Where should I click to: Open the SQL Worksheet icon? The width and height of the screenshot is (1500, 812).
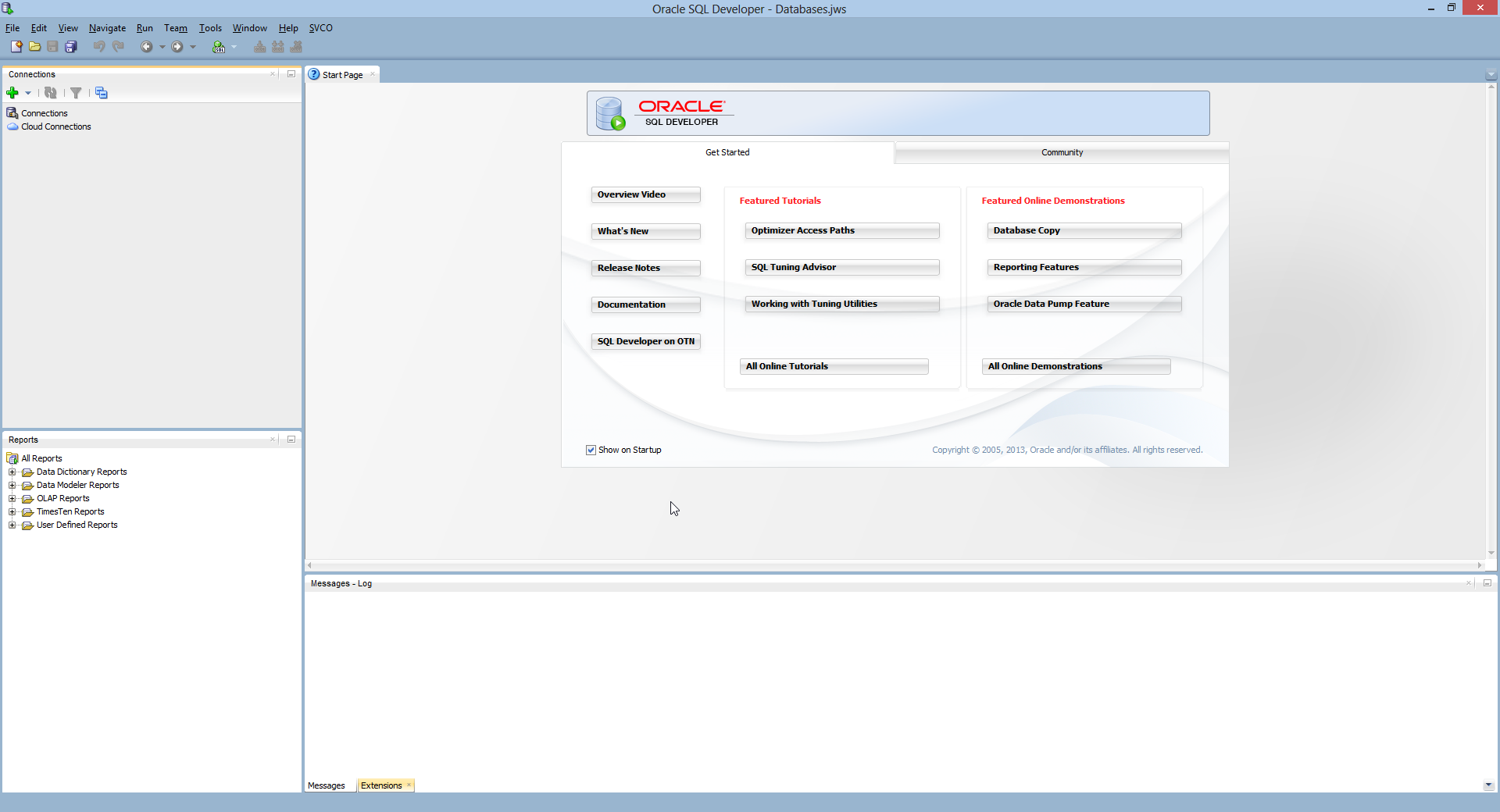coord(219,47)
